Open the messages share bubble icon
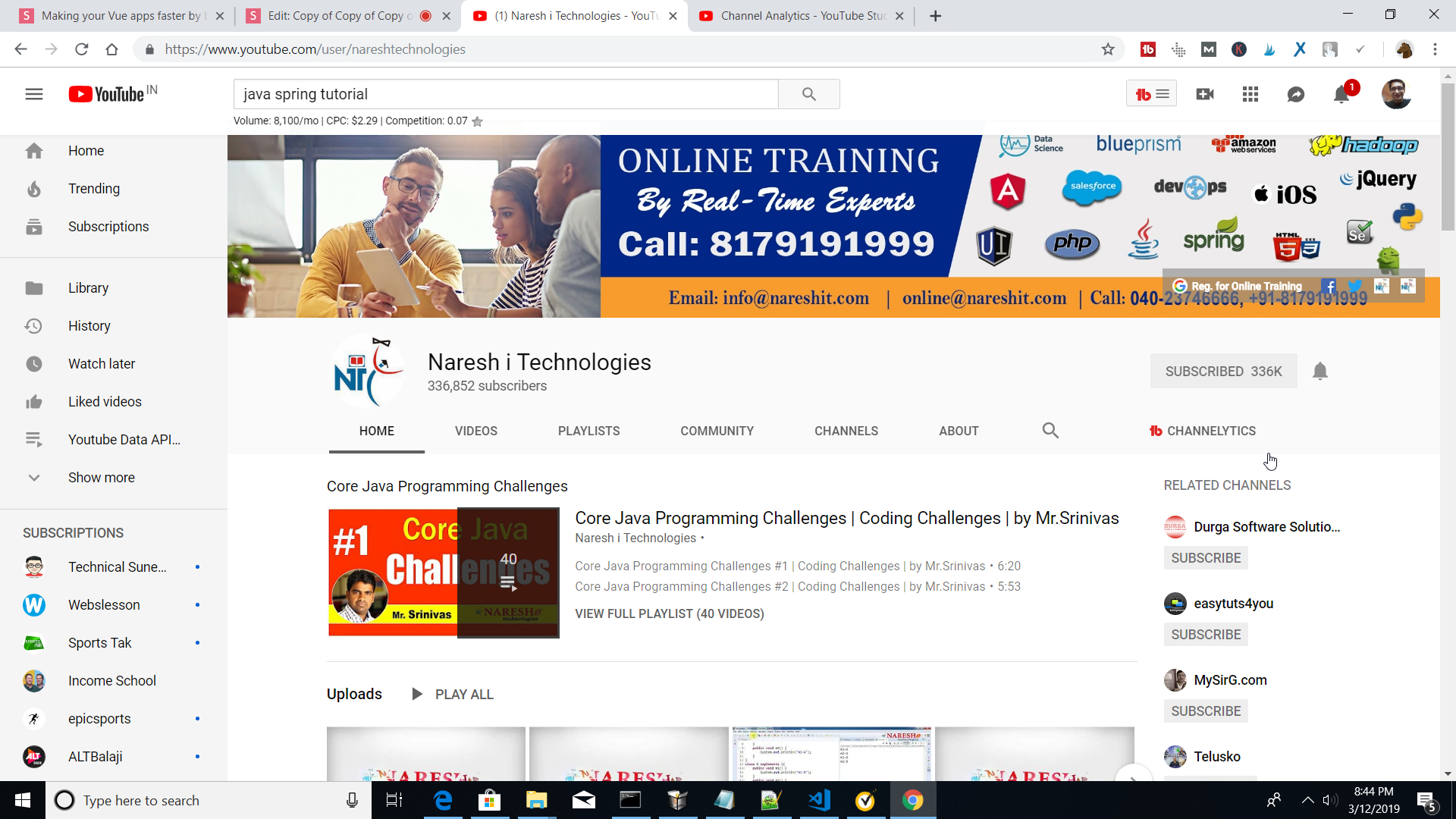This screenshot has height=819, width=1456. (x=1295, y=94)
